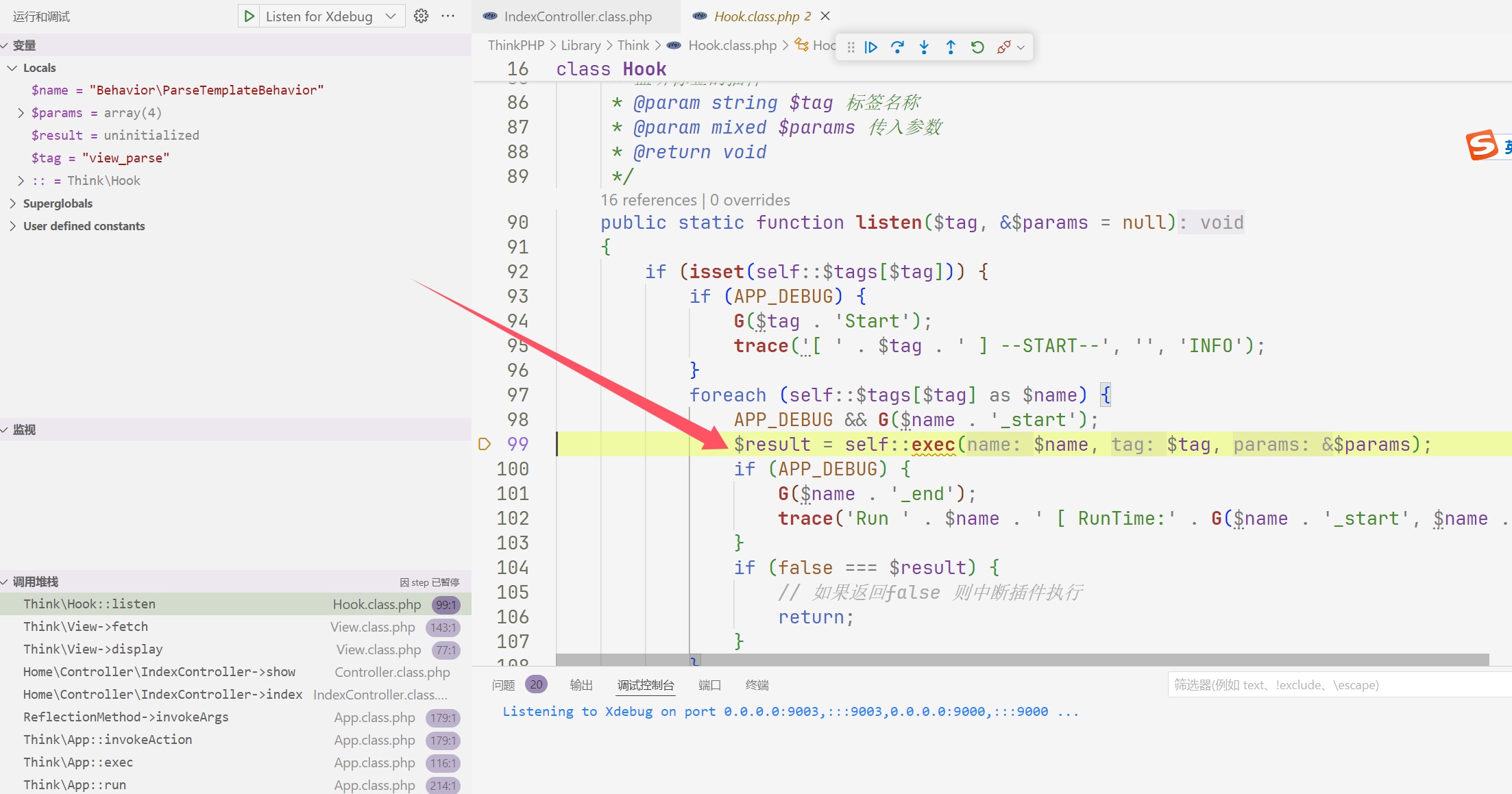Toggle breakpoint marker at line 99

(485, 444)
